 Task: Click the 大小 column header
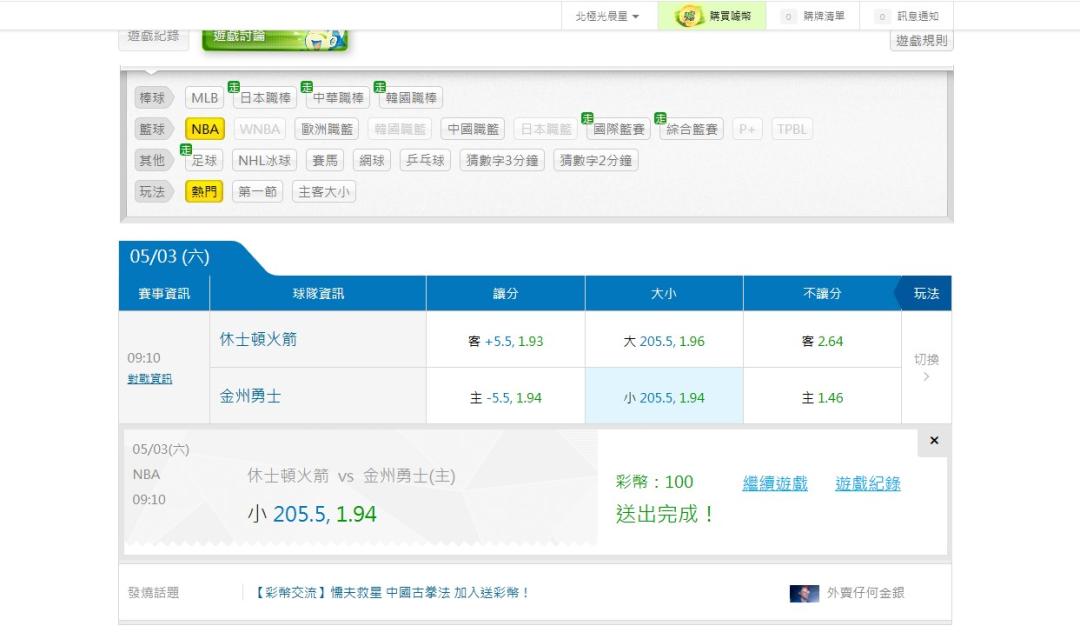664,293
